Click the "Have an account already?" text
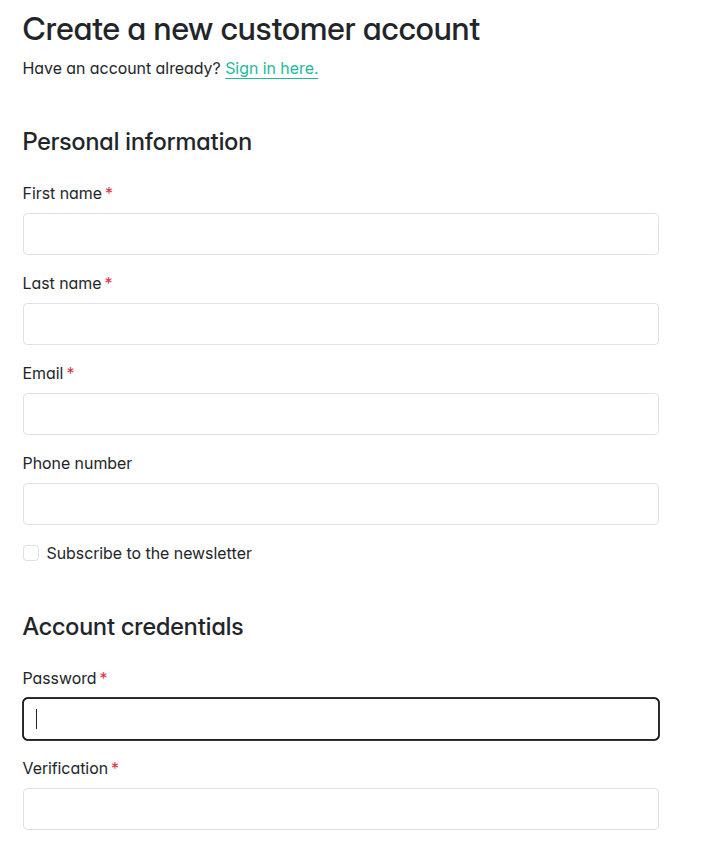 [x=121, y=69]
